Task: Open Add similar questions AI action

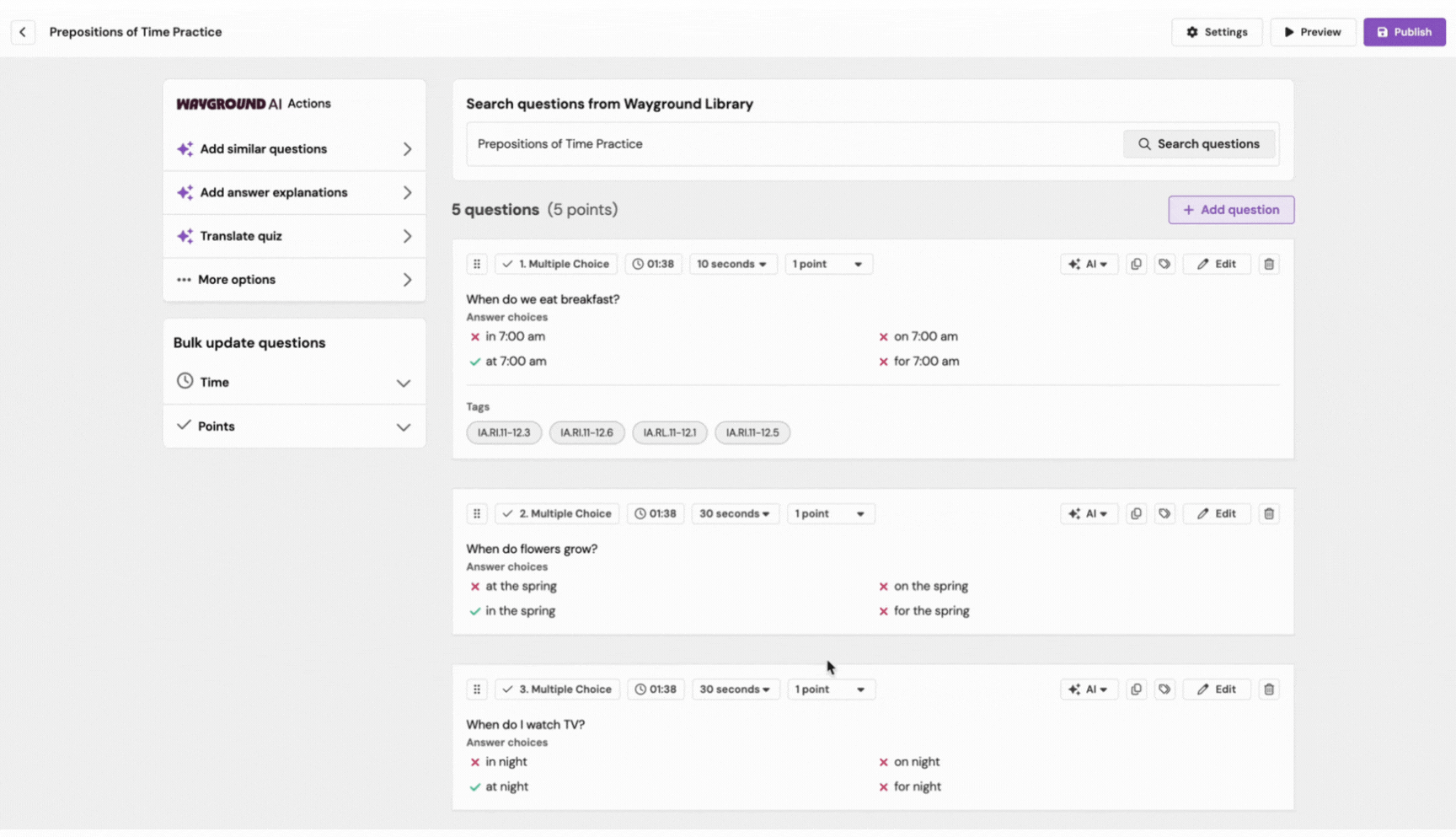Action: (x=294, y=149)
